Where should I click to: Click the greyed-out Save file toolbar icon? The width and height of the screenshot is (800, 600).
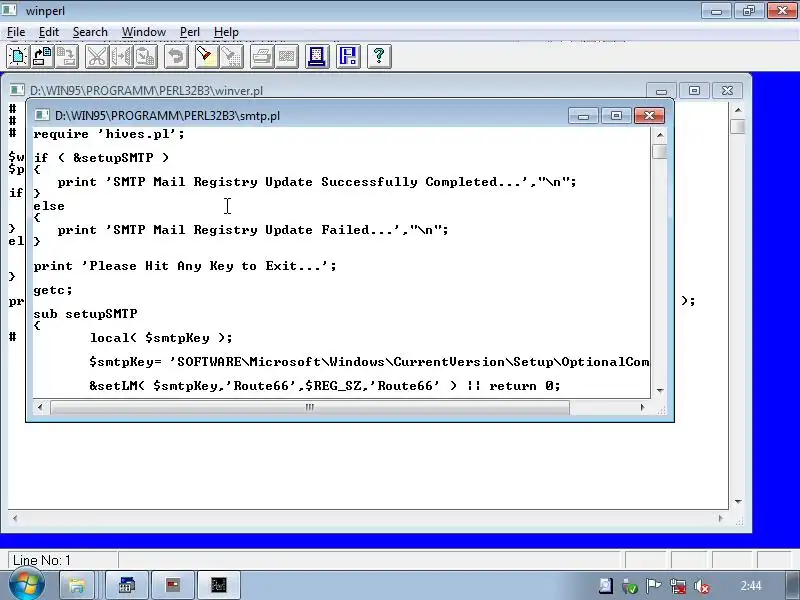point(66,56)
